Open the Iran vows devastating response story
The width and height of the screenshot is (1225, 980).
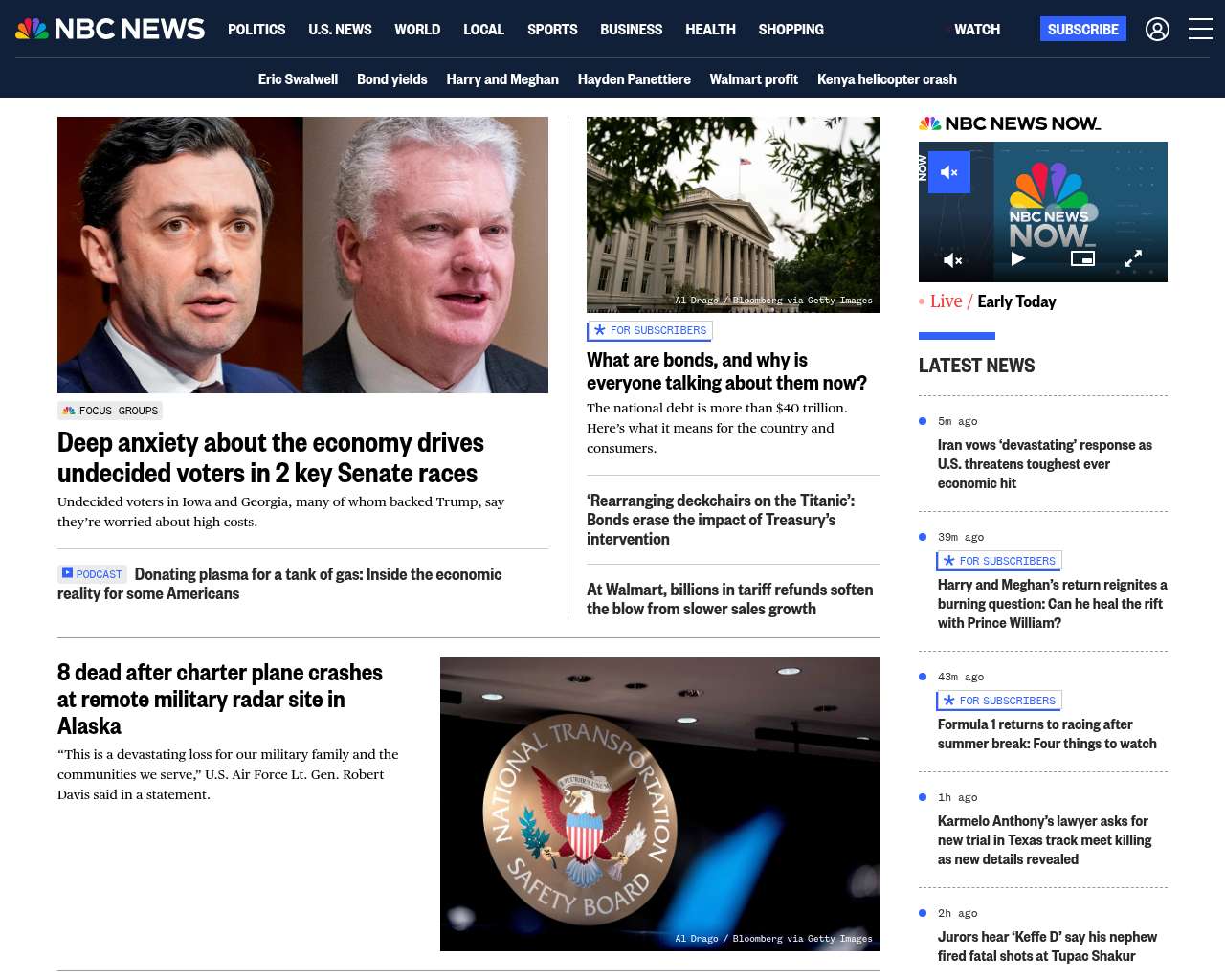1045,464
